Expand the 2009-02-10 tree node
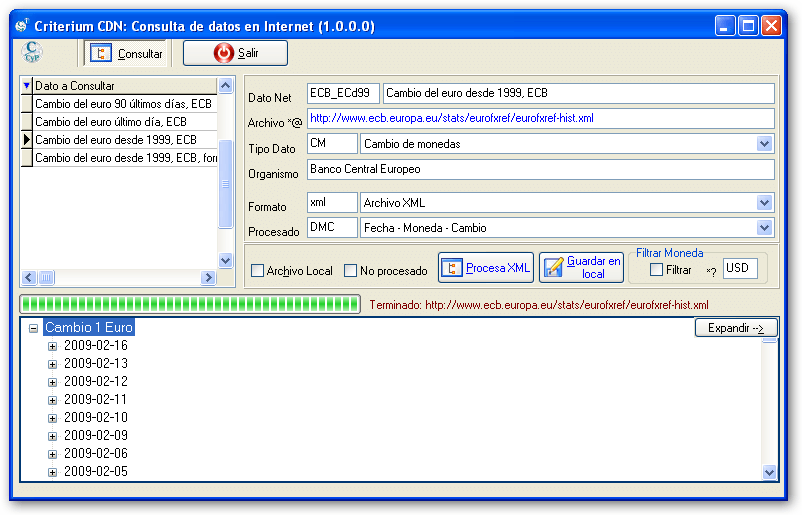The image size is (802, 515). point(52,418)
